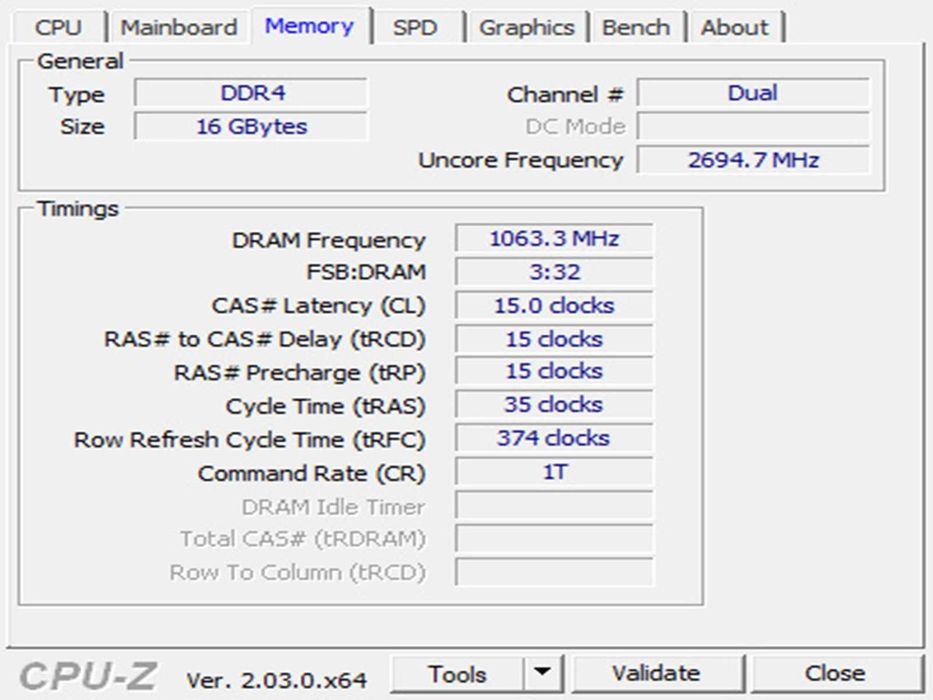Click the tRP 15 clocks value
The width and height of the screenshot is (933, 700).
click(x=554, y=371)
